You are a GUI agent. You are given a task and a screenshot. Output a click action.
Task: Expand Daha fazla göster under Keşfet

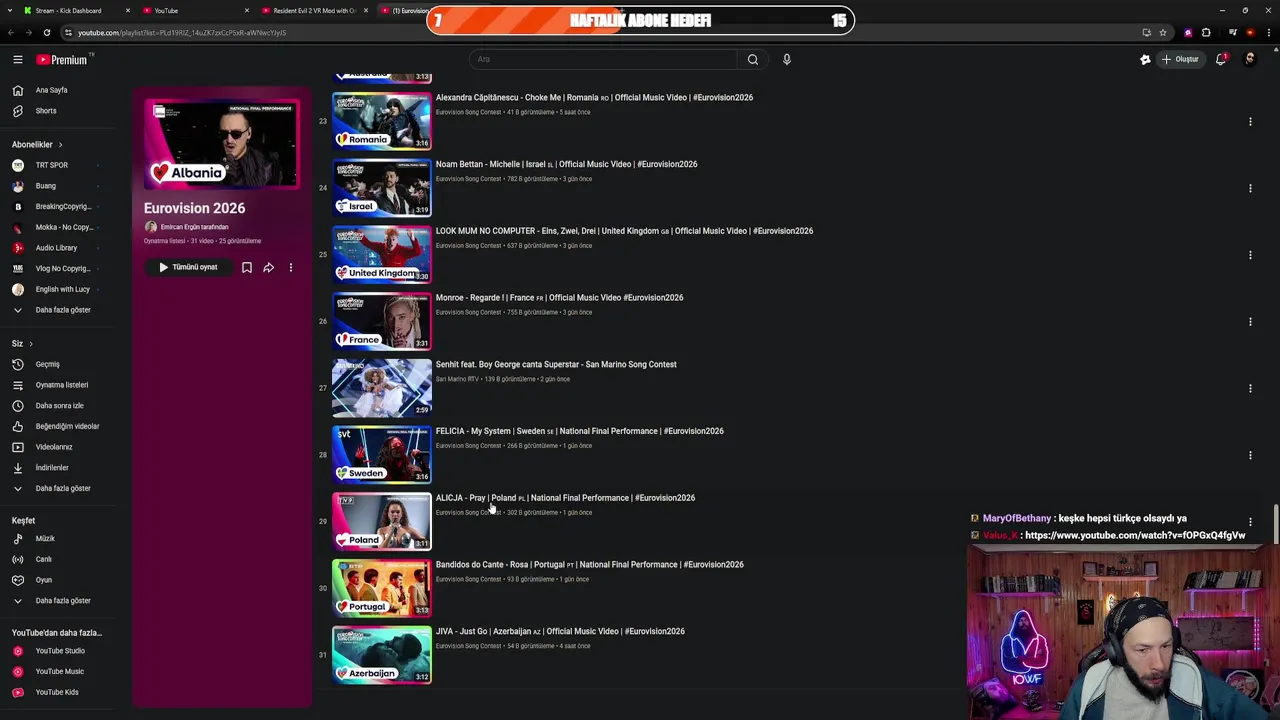point(63,601)
